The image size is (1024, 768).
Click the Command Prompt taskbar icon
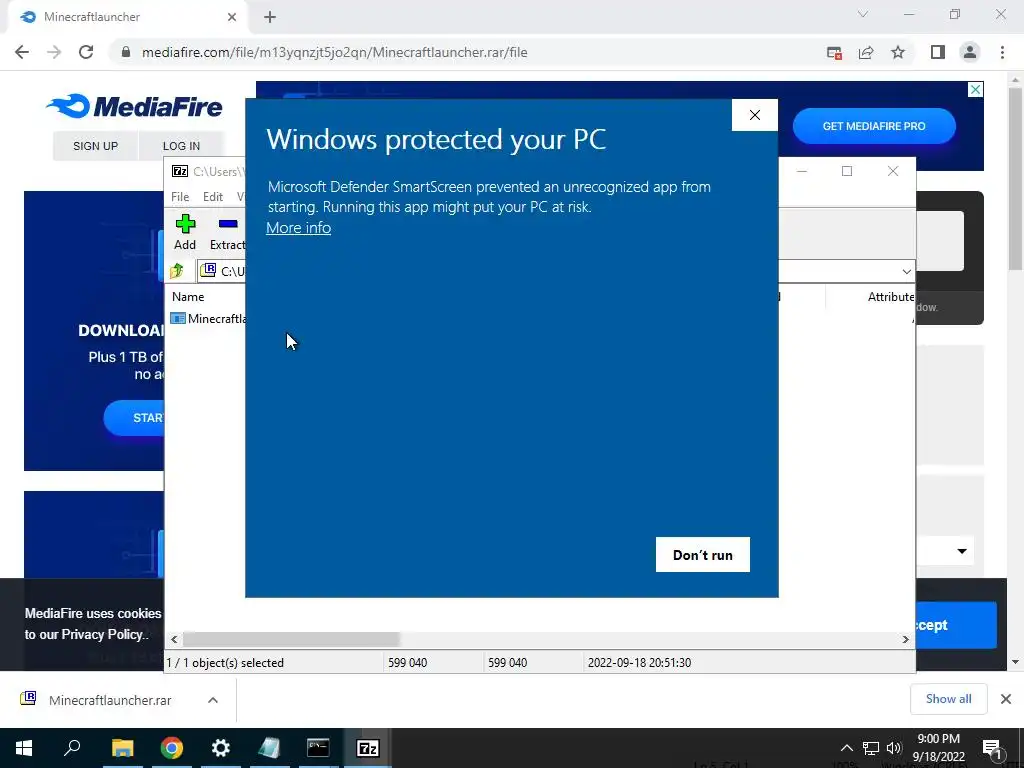tap(318, 748)
